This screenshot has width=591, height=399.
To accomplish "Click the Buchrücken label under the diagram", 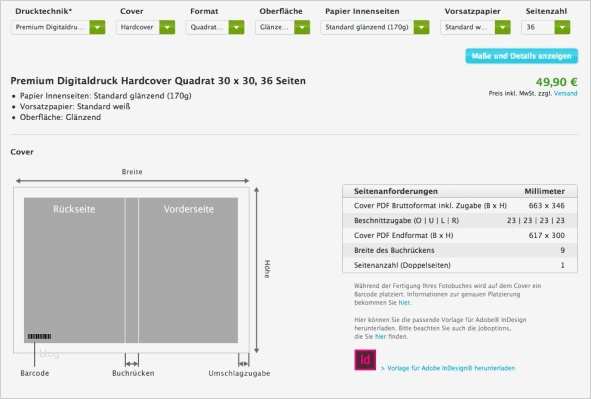I will pyautogui.click(x=133, y=373).
